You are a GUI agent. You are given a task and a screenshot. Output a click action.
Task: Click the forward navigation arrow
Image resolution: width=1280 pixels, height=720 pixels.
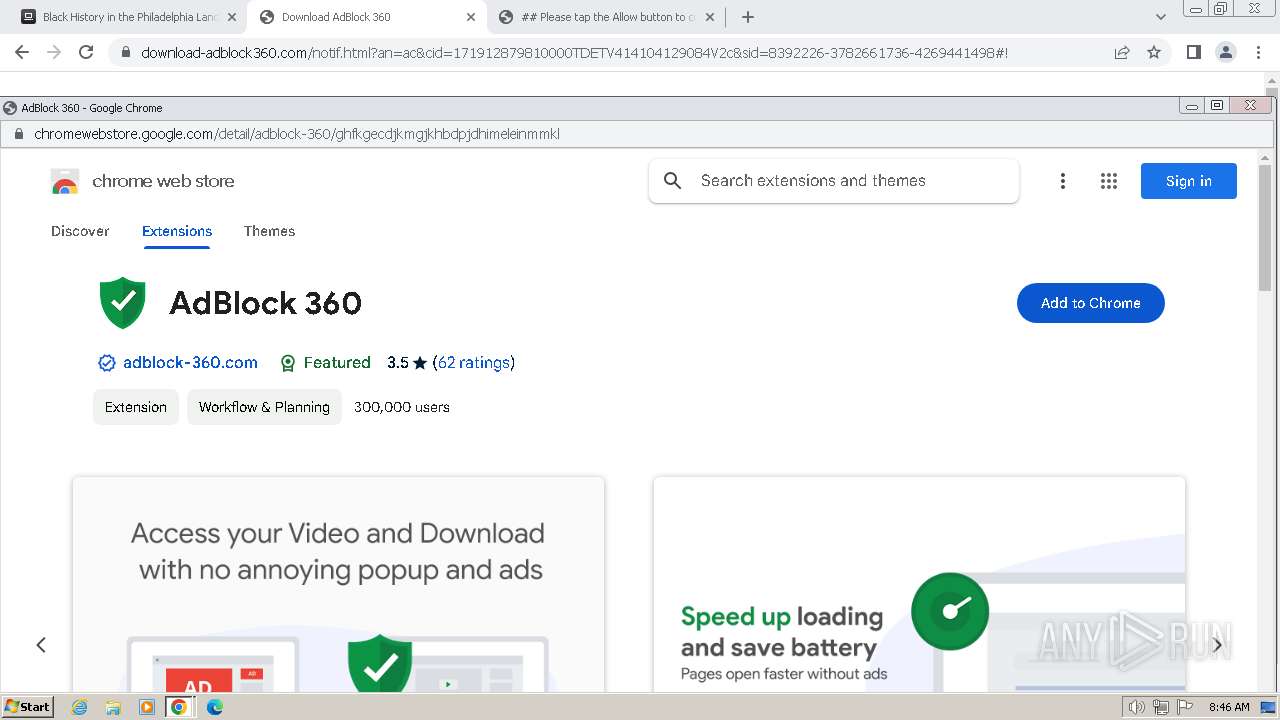pyautogui.click(x=54, y=52)
